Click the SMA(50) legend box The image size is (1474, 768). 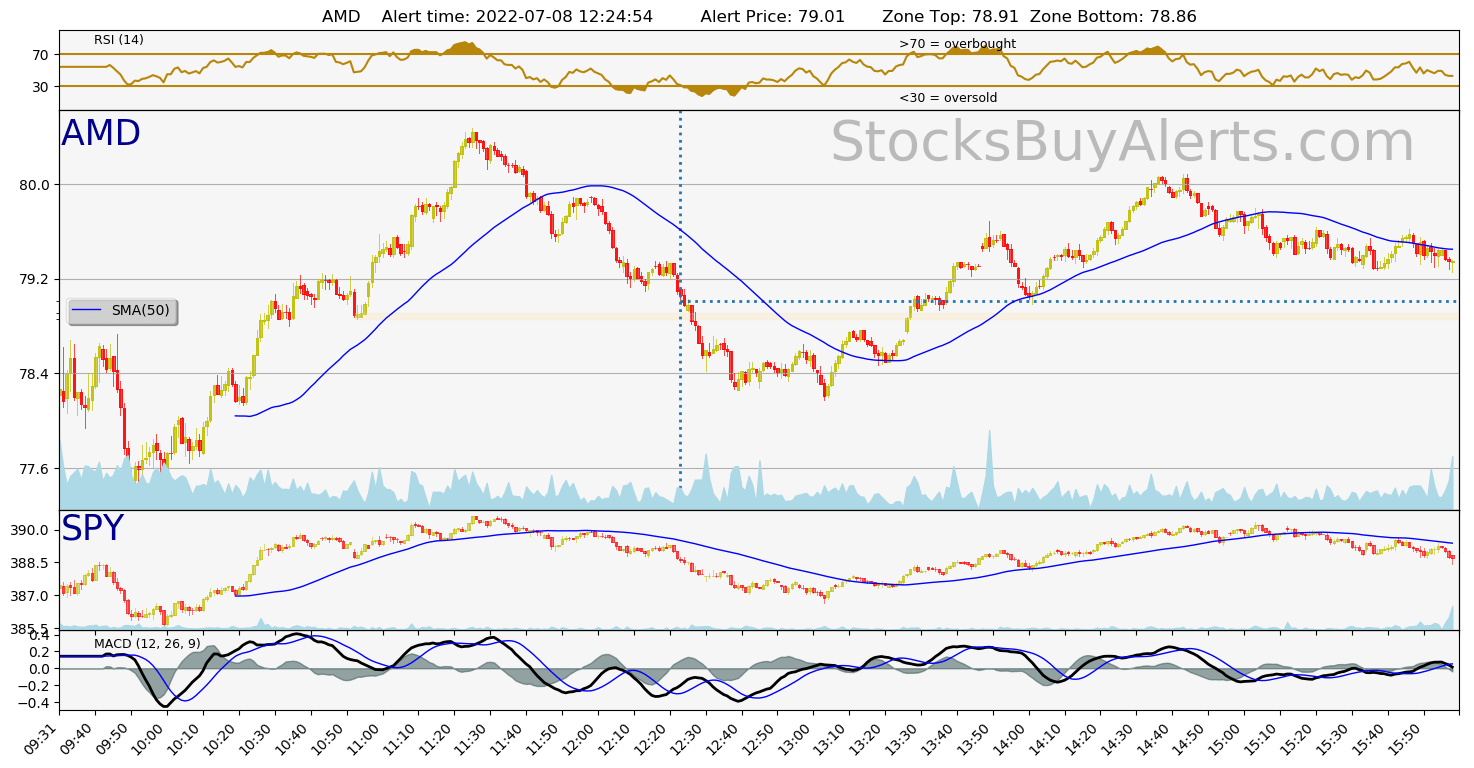tap(123, 311)
